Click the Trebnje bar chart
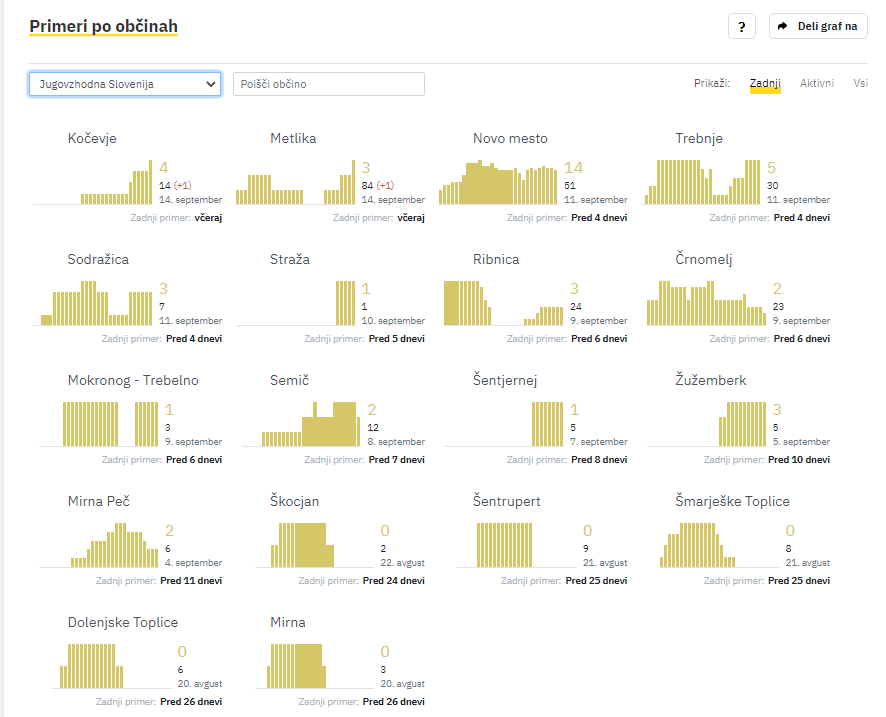 701,182
